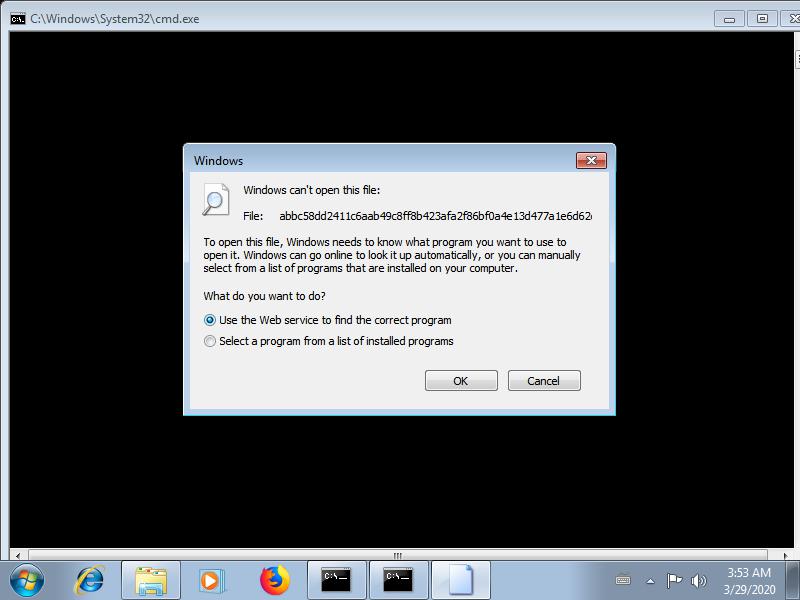This screenshot has height=600, width=800.
Task: Click the cmd horizontal scrollbar thumb
Action: (398, 555)
